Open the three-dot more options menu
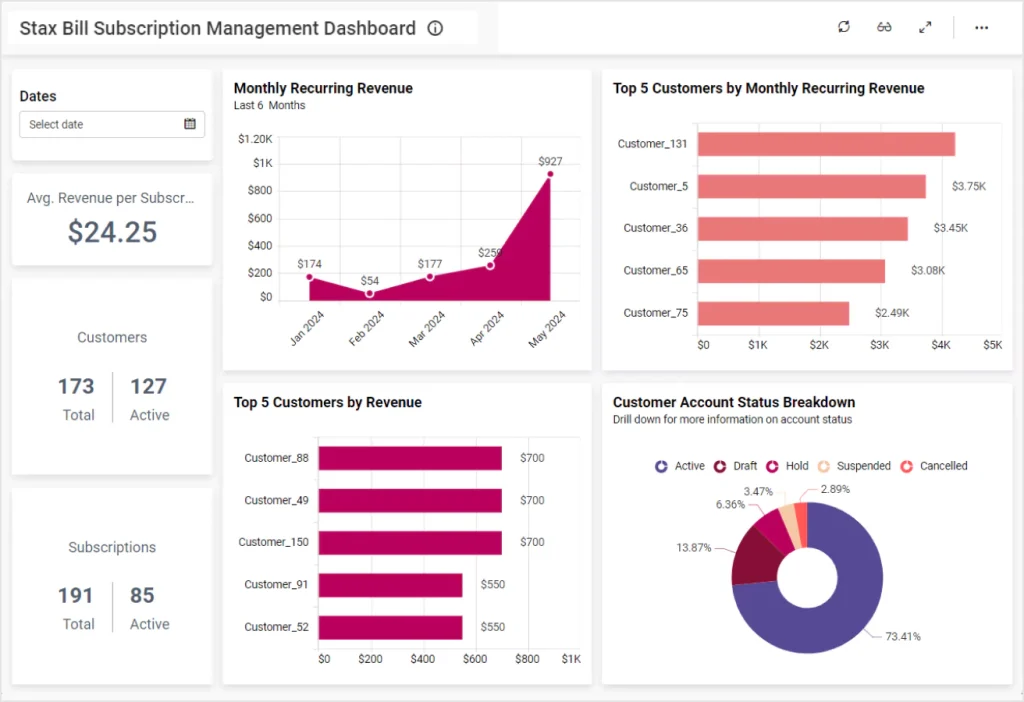 (981, 27)
